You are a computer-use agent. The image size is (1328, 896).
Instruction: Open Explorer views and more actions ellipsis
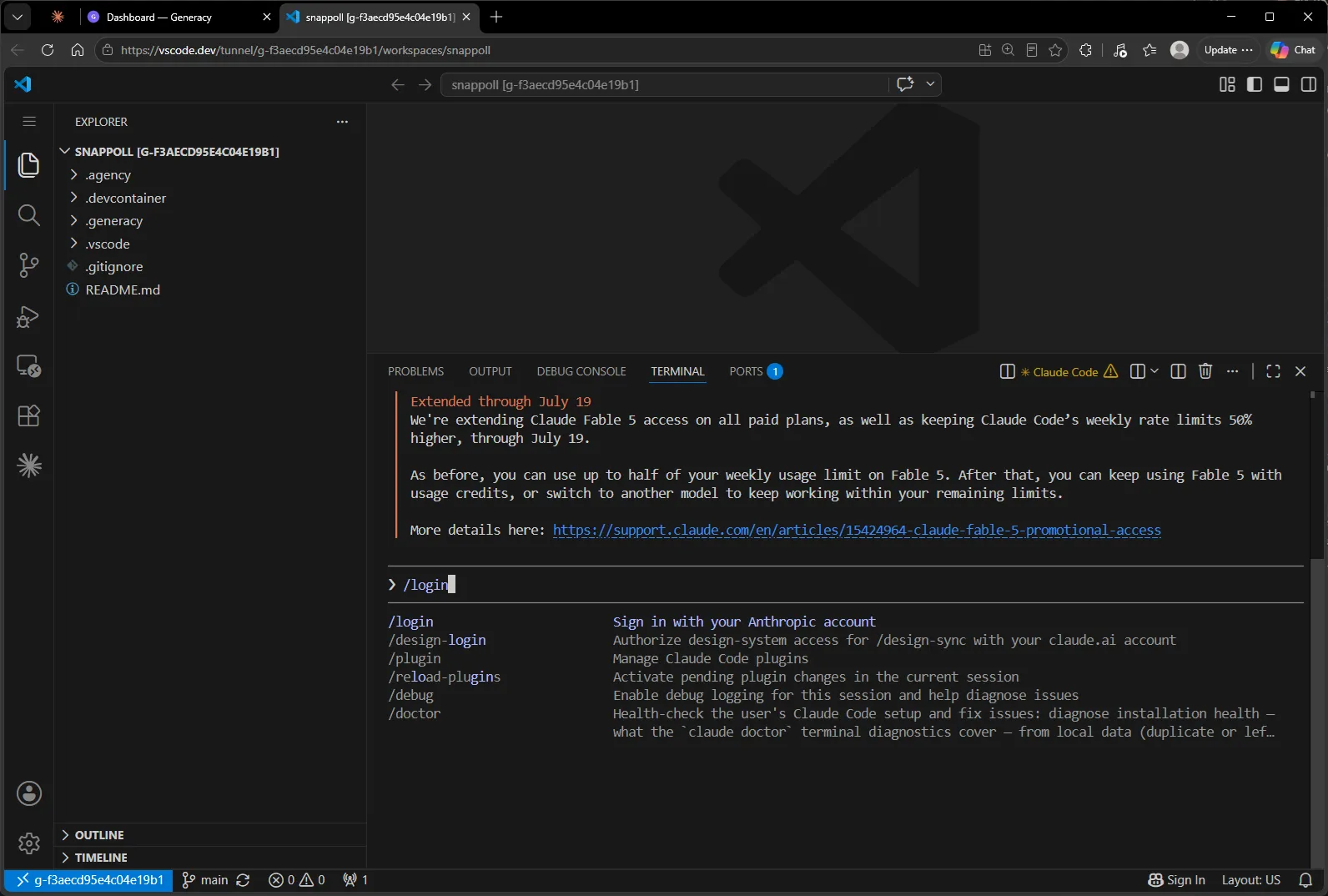pyautogui.click(x=342, y=122)
